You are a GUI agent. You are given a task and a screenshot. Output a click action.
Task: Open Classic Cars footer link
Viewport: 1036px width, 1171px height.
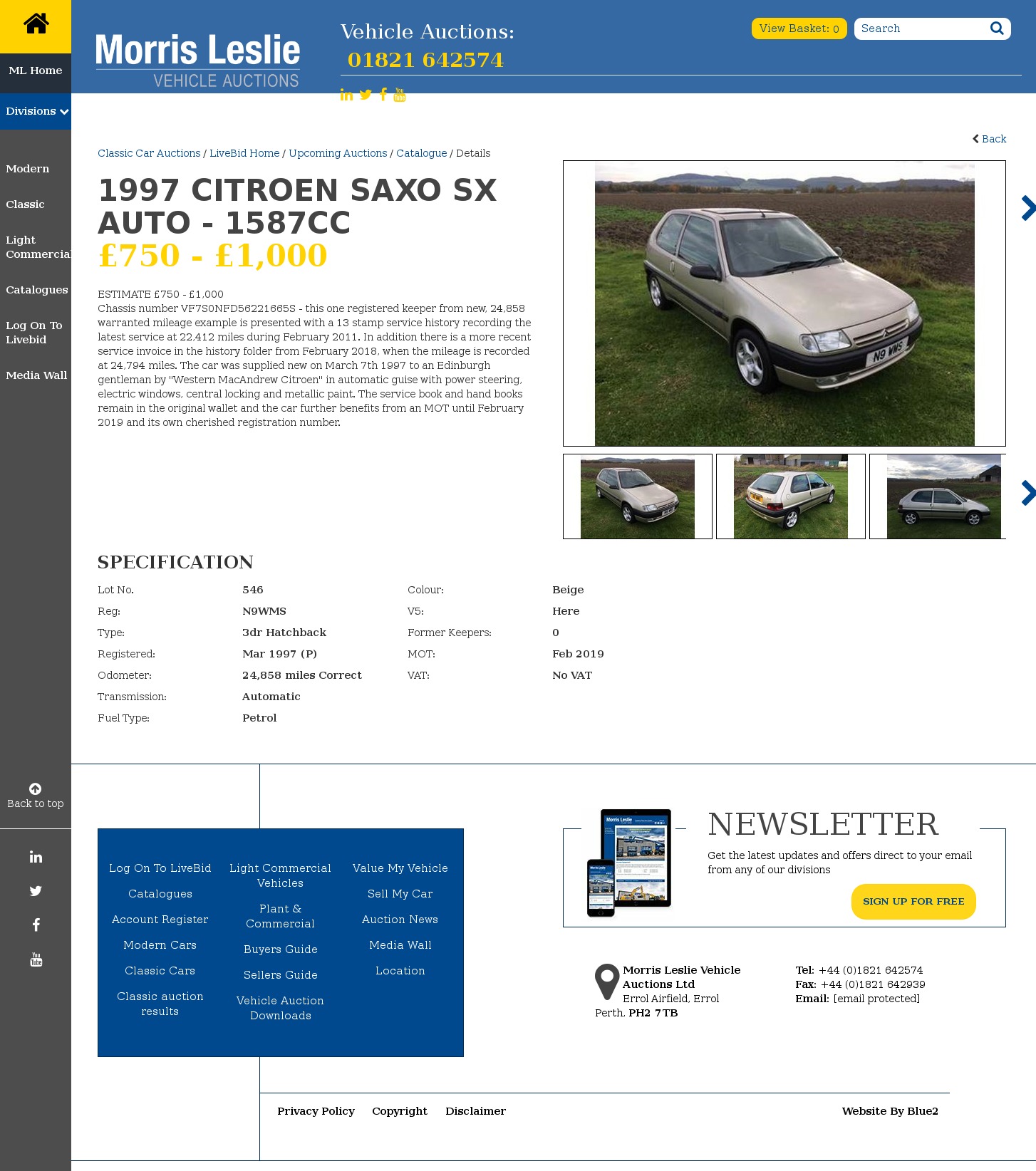pyautogui.click(x=160, y=971)
